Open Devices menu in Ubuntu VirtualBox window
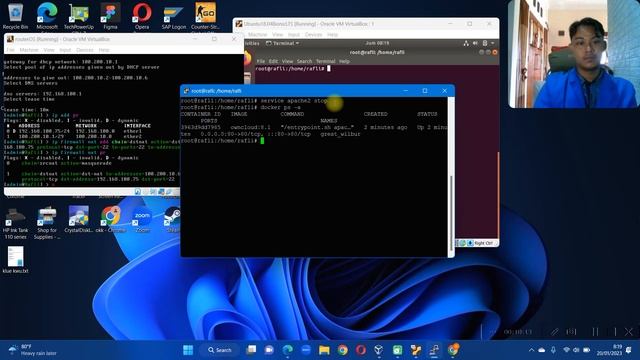 [313, 35]
